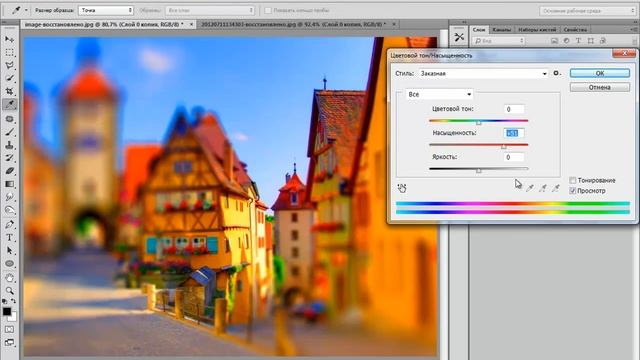Select the Hand tool
This screenshot has height=360, width=640.
(9, 278)
